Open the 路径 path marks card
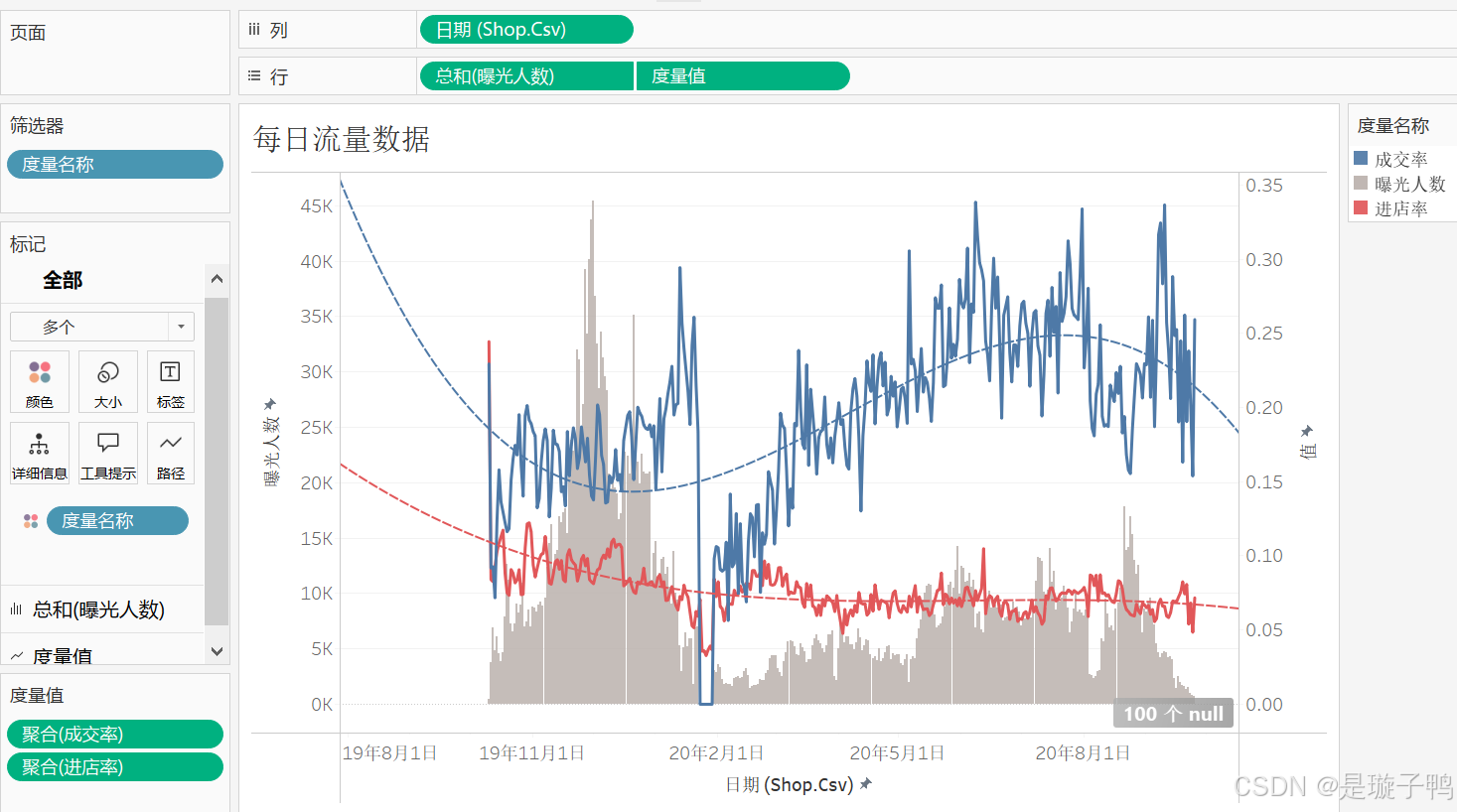 (170, 453)
